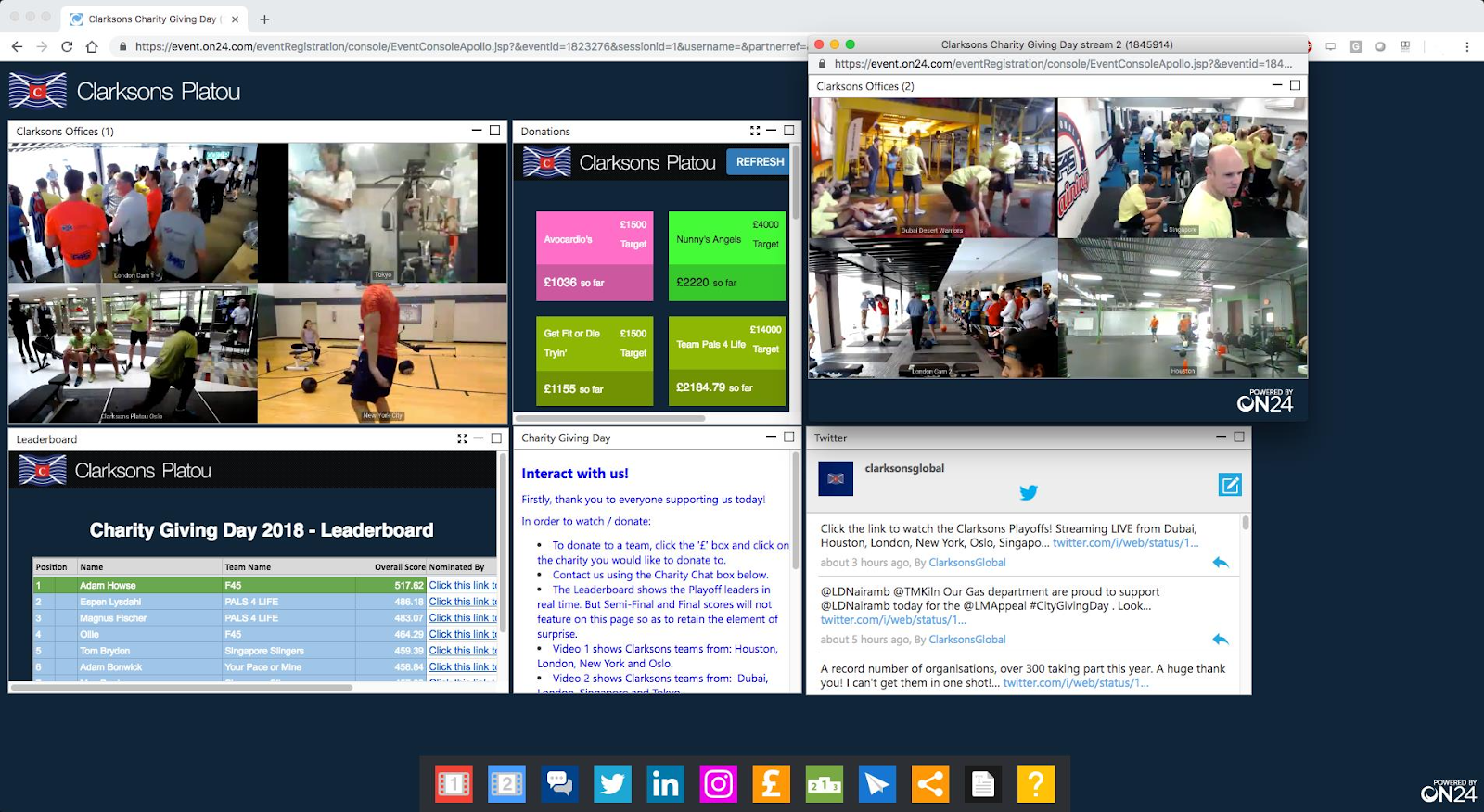Click the Twitter panel vertical scrollbar
The width and height of the screenshot is (1484, 812).
(1246, 523)
